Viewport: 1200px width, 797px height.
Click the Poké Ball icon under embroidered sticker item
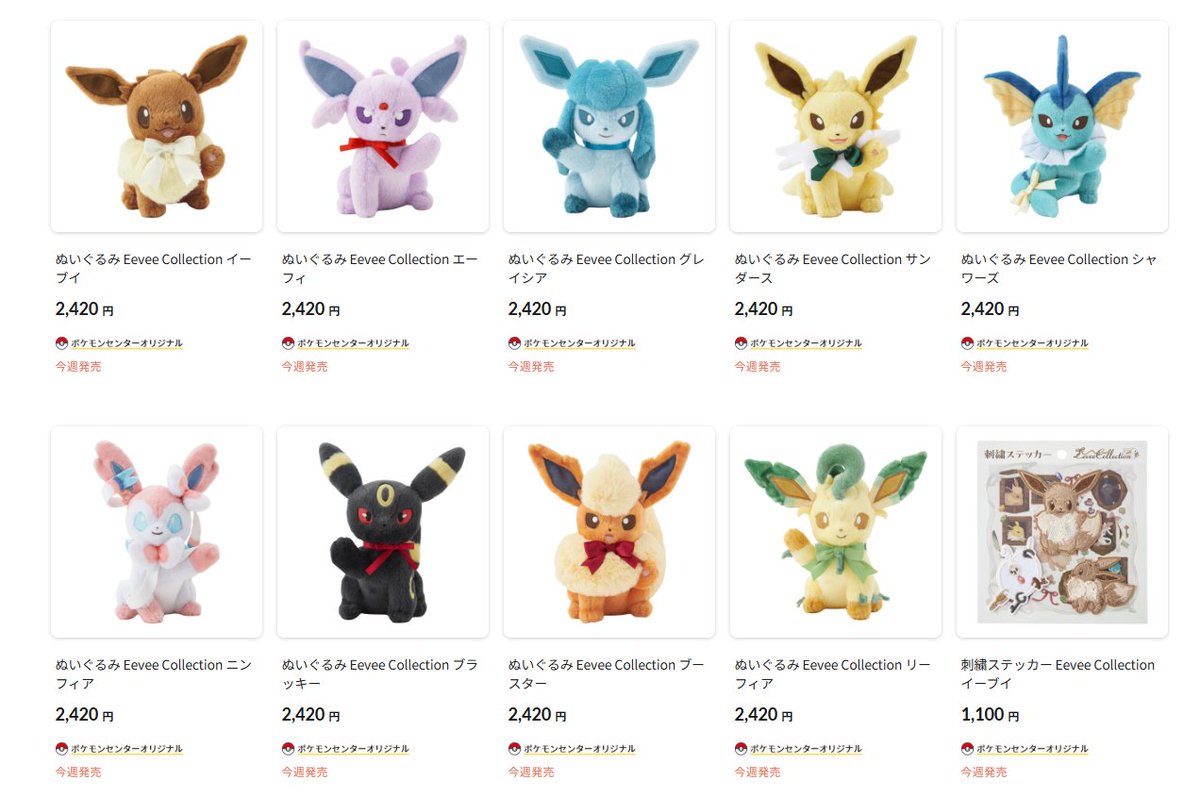point(966,748)
